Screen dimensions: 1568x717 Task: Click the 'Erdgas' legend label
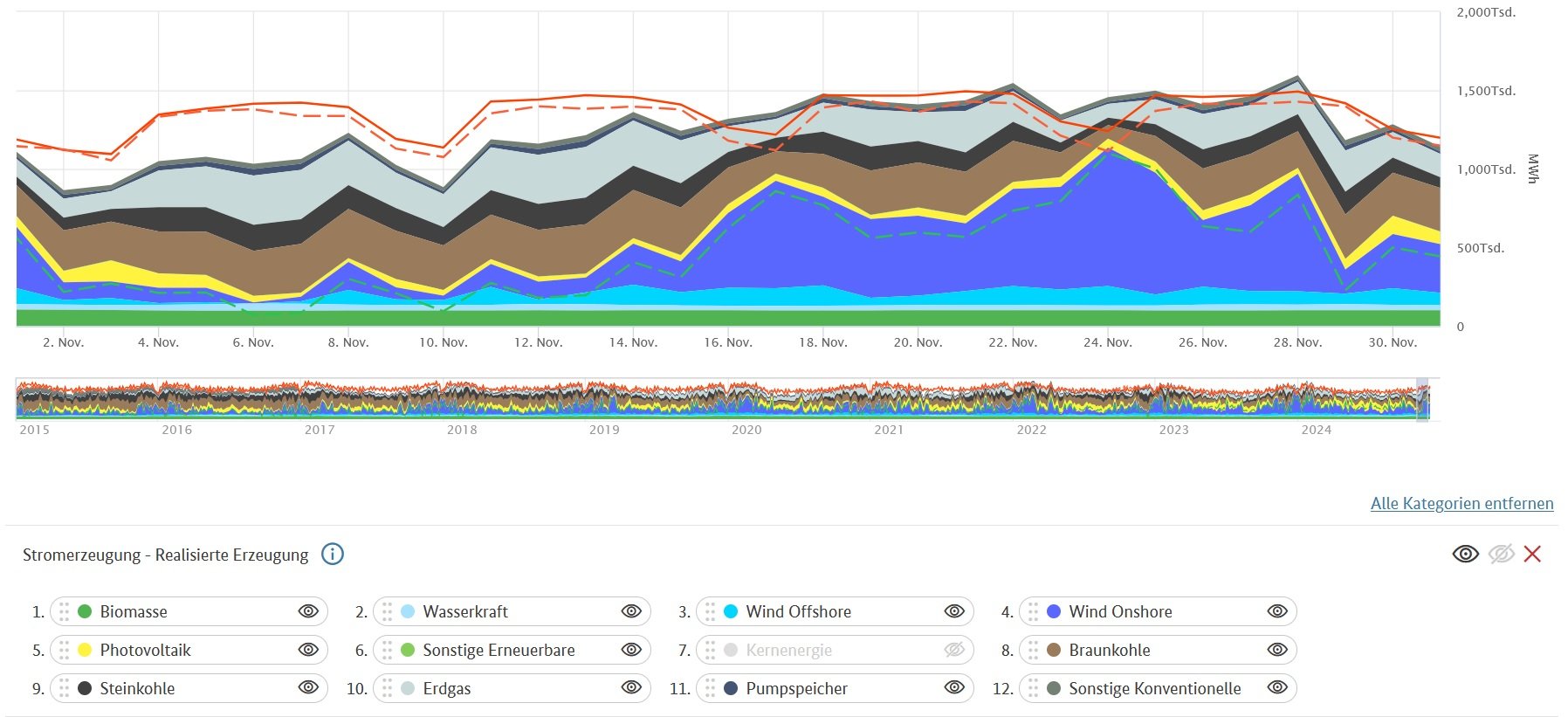coord(447,689)
